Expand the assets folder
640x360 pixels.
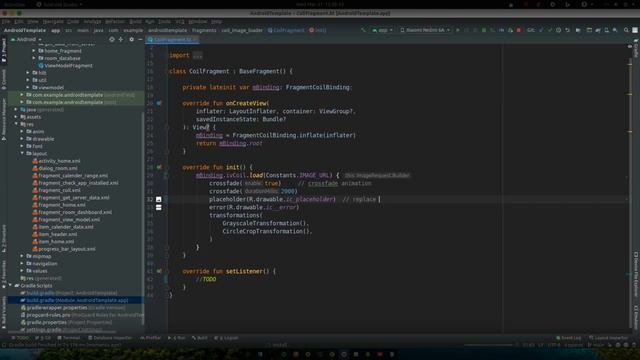click(16, 117)
